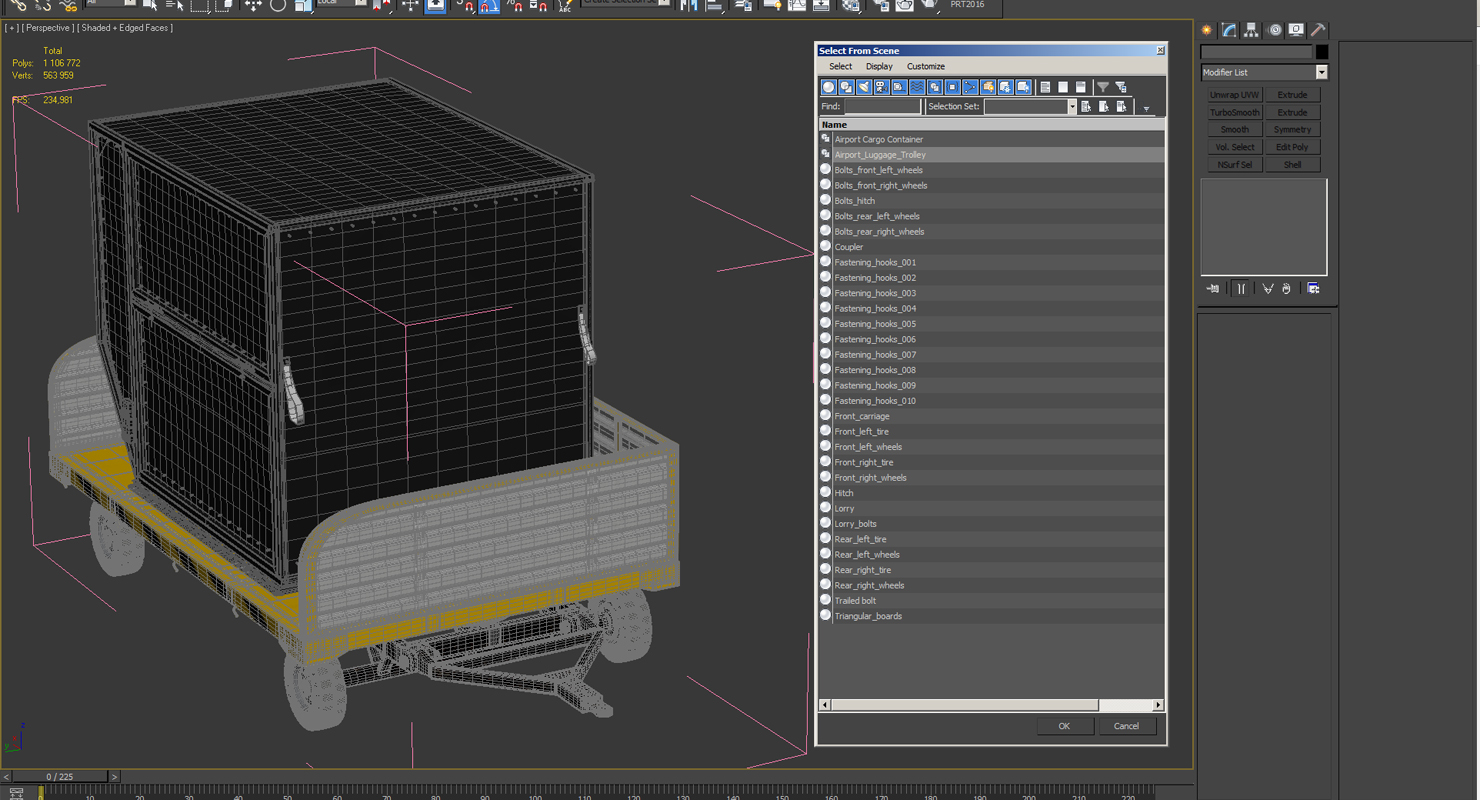Switch to the Modify command panel
Viewport: 1480px width, 800px height.
point(1229,30)
